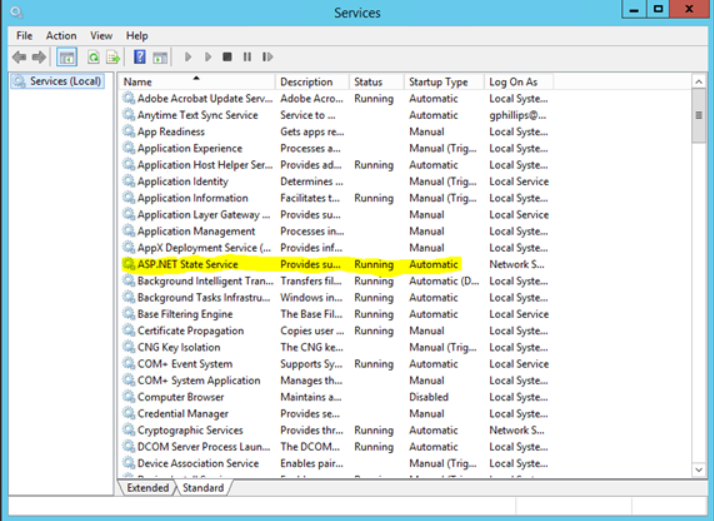The height and width of the screenshot is (521, 714).
Task: Select Services (Local) in the console tree
Action: pyautogui.click(x=64, y=81)
